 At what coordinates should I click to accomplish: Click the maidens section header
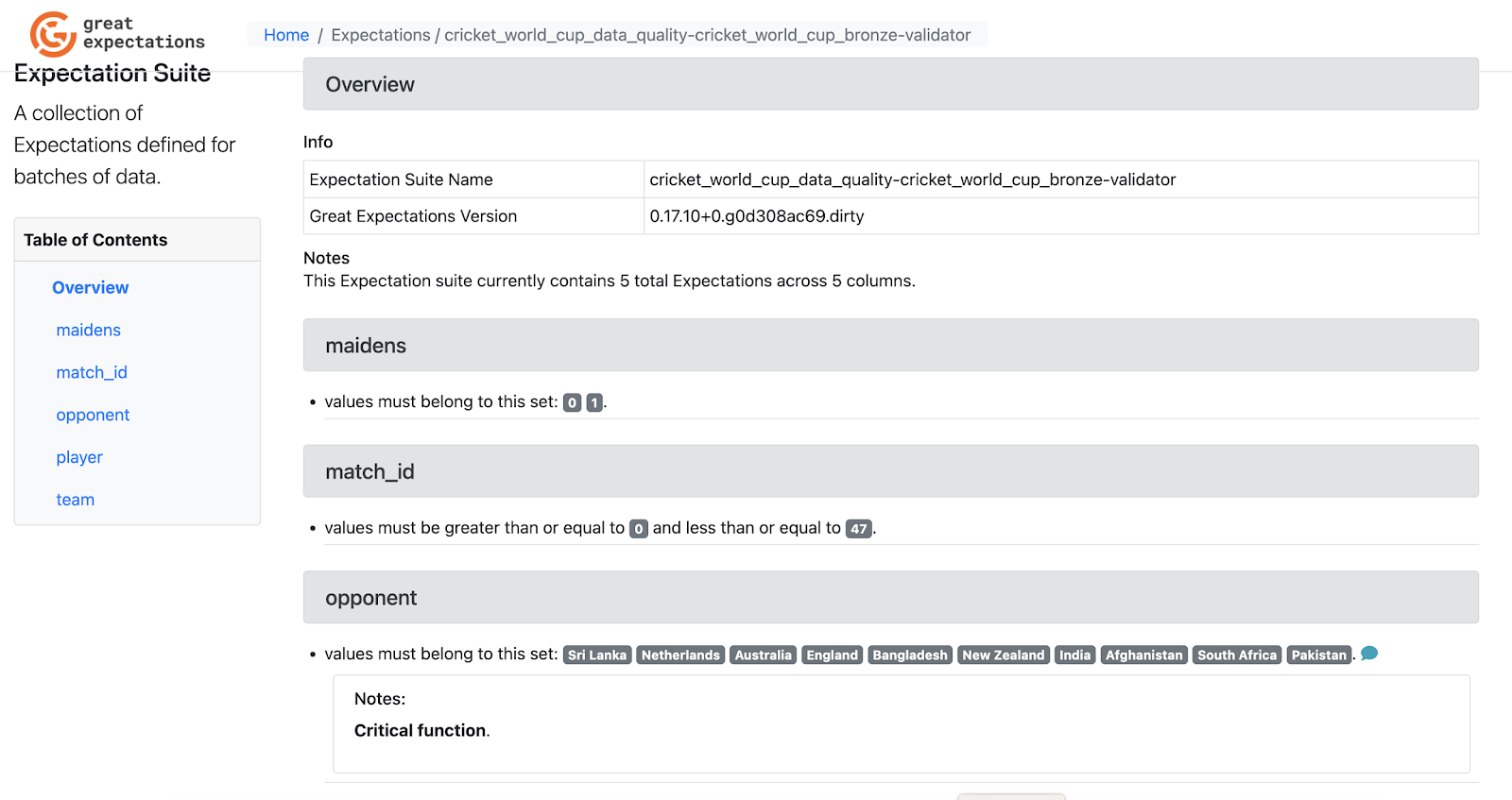coord(890,345)
